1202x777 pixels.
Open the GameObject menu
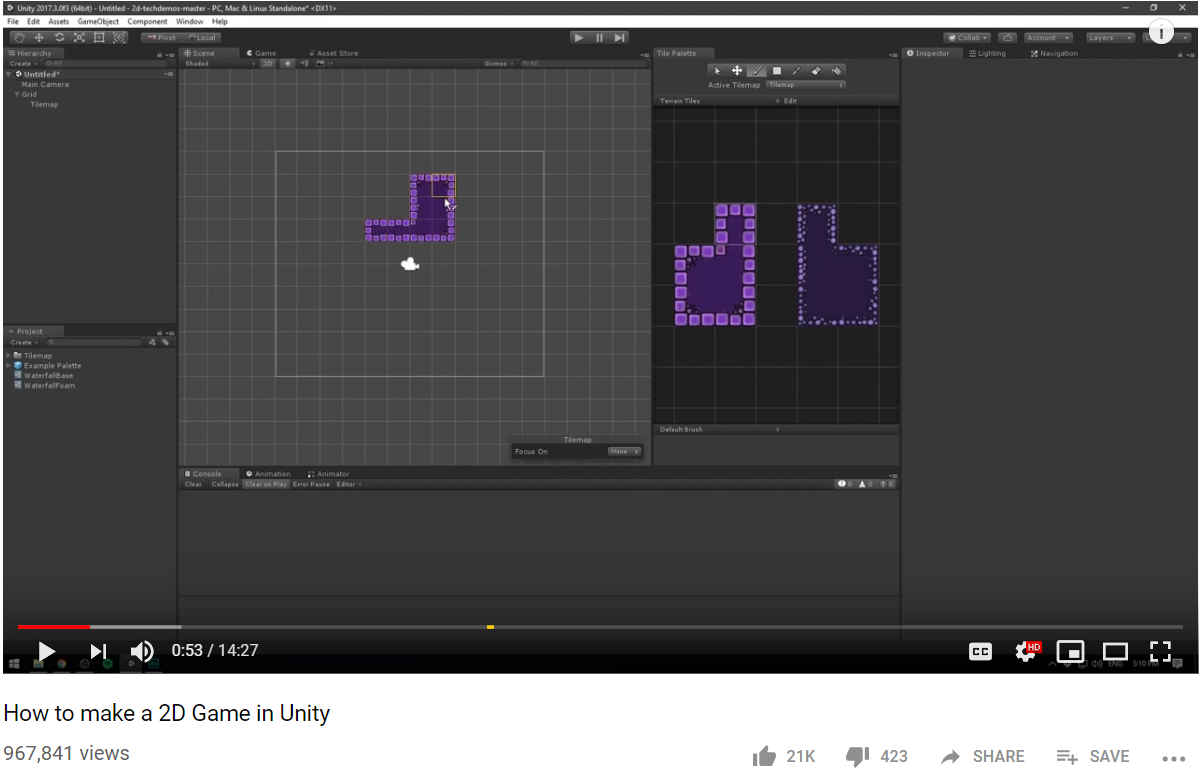coord(98,21)
